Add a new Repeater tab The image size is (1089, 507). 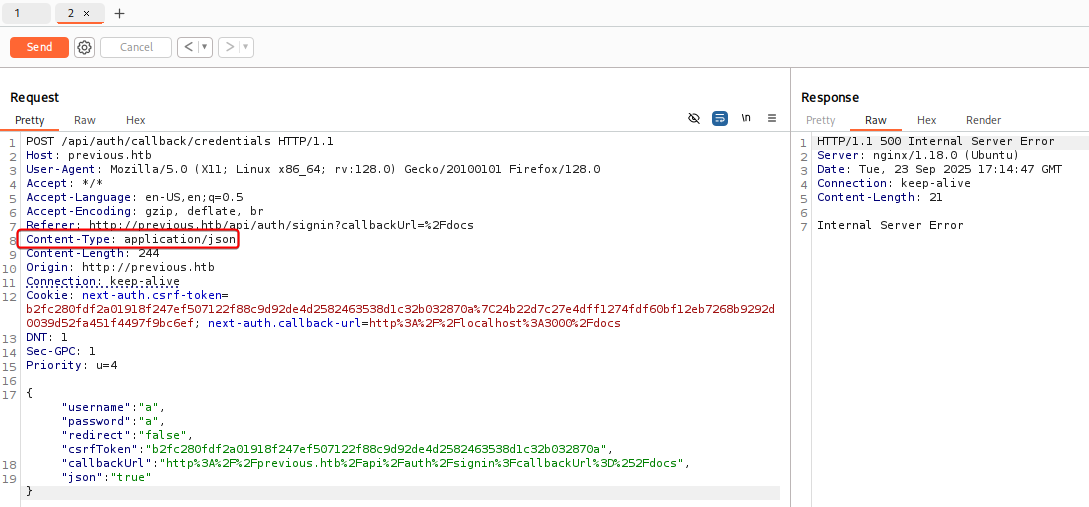coord(120,14)
